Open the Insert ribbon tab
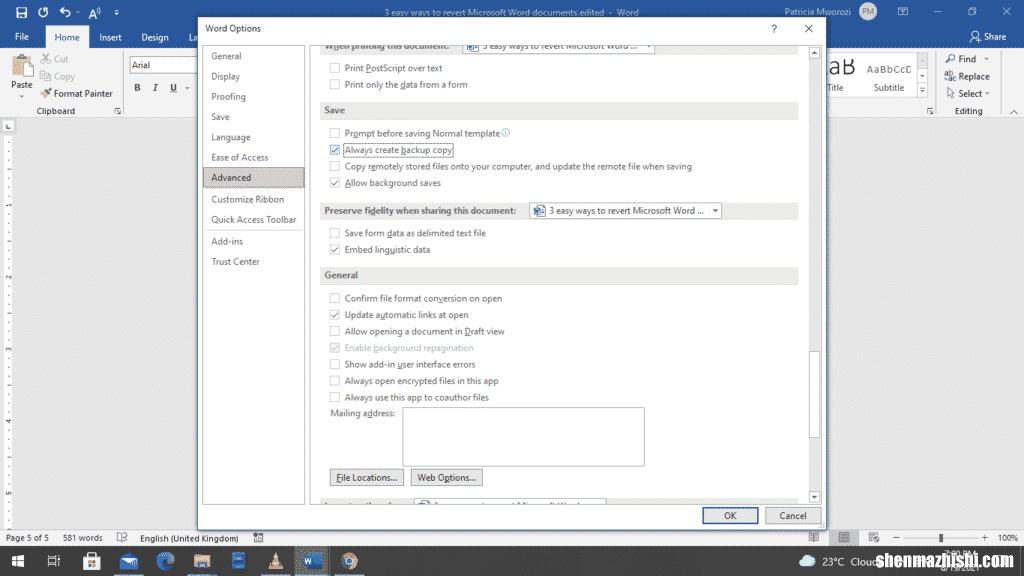 (110, 37)
